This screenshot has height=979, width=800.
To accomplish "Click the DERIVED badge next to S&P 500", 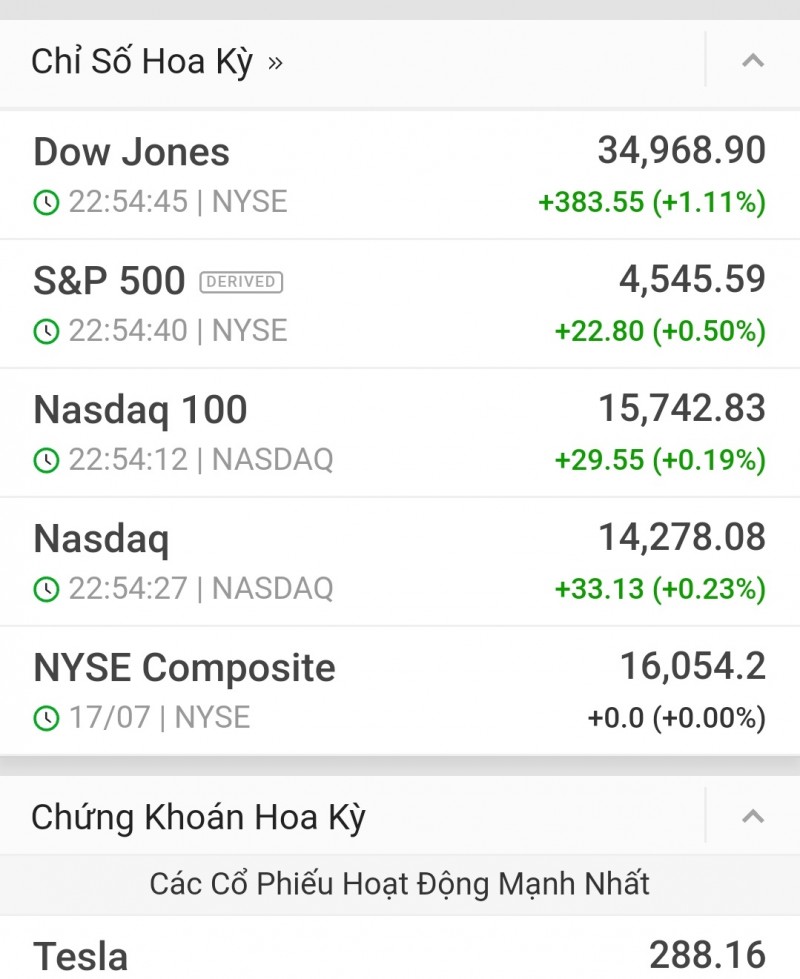I will coord(241,283).
